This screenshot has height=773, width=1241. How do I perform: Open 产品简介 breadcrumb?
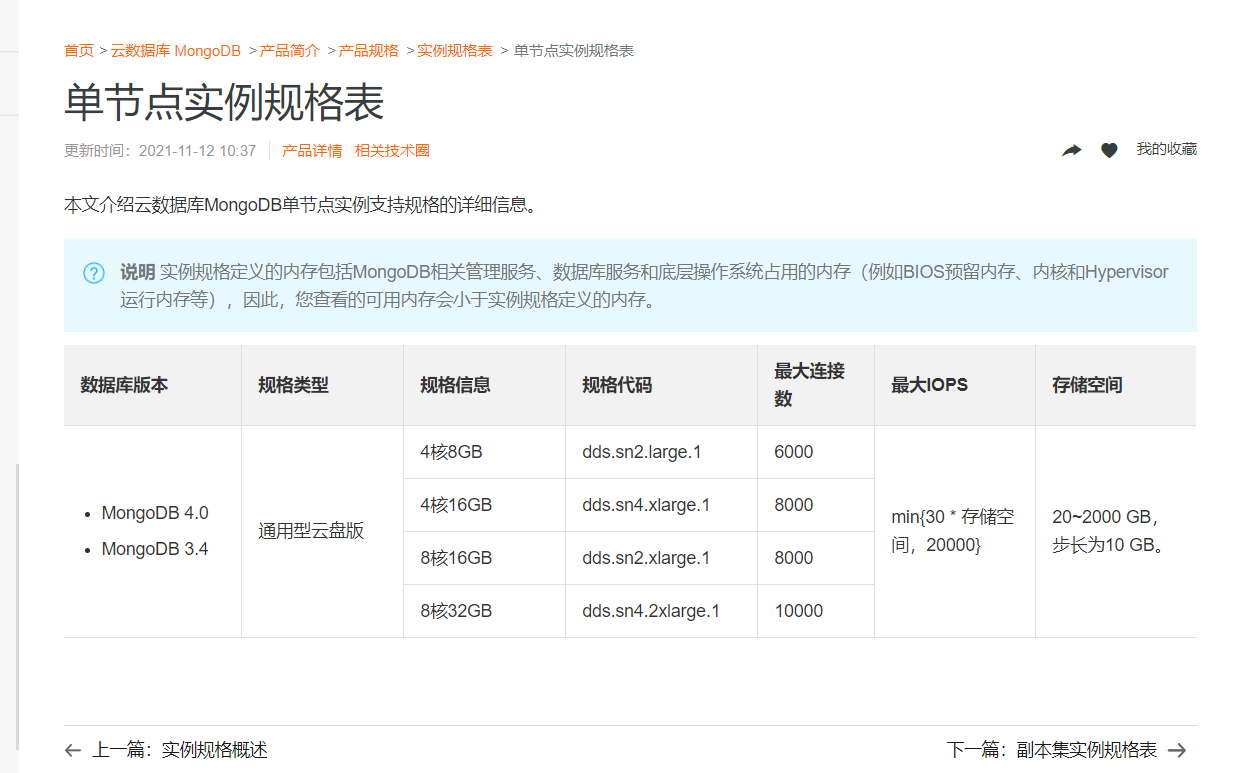click(290, 50)
